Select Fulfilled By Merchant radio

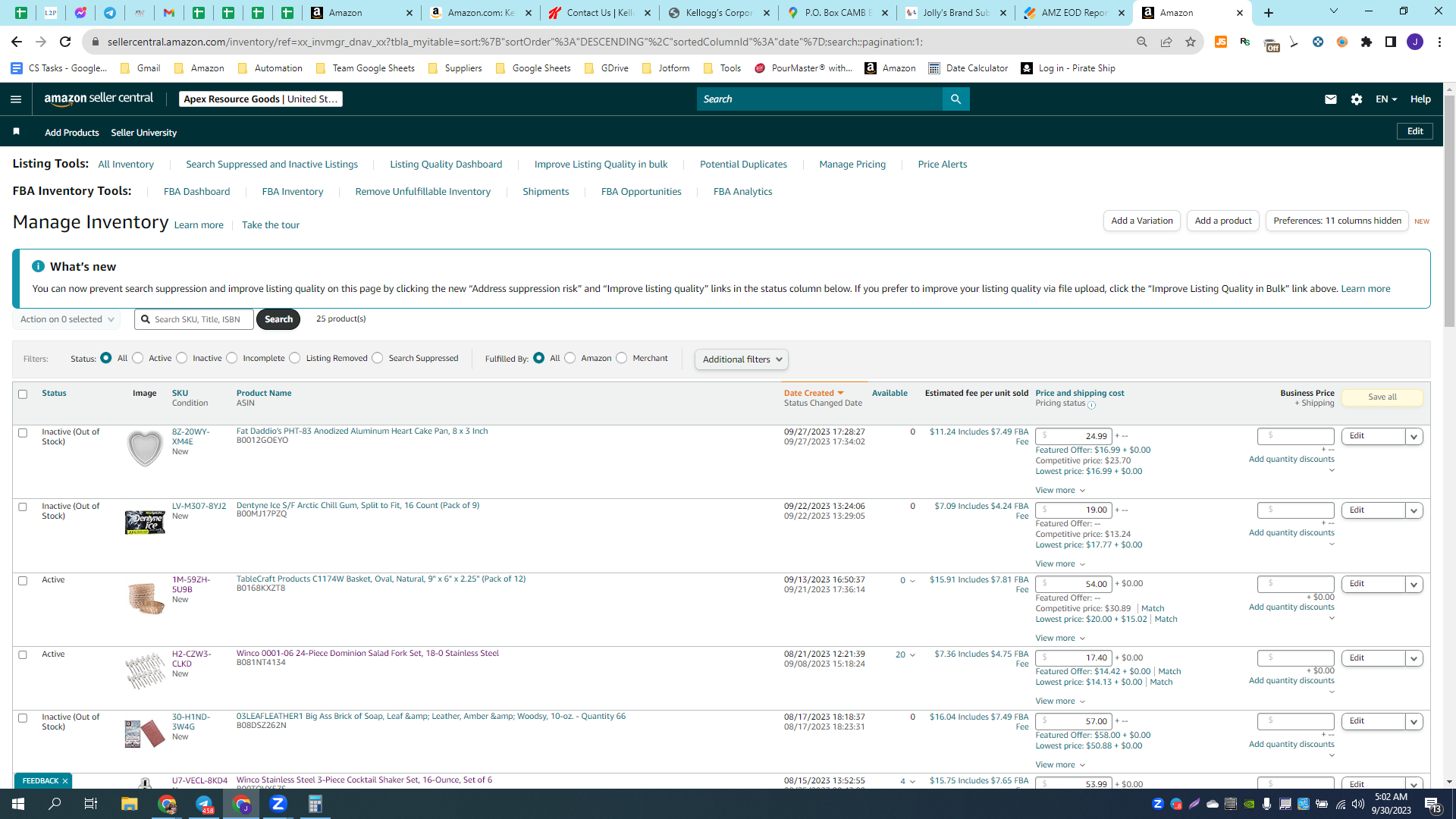tap(622, 358)
